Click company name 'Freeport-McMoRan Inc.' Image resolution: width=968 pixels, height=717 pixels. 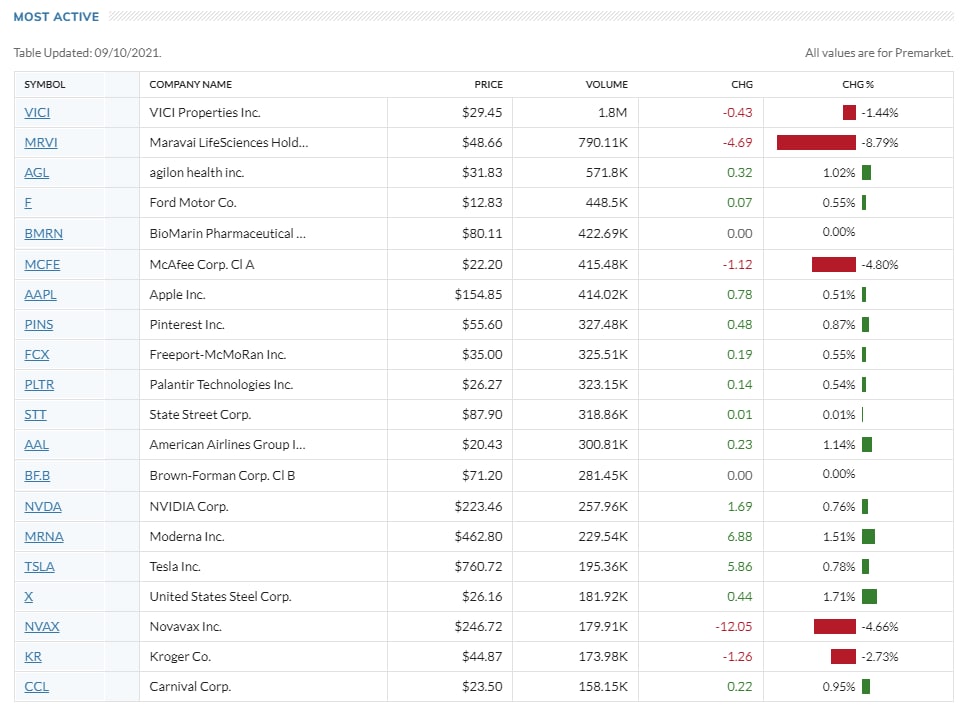(217, 354)
